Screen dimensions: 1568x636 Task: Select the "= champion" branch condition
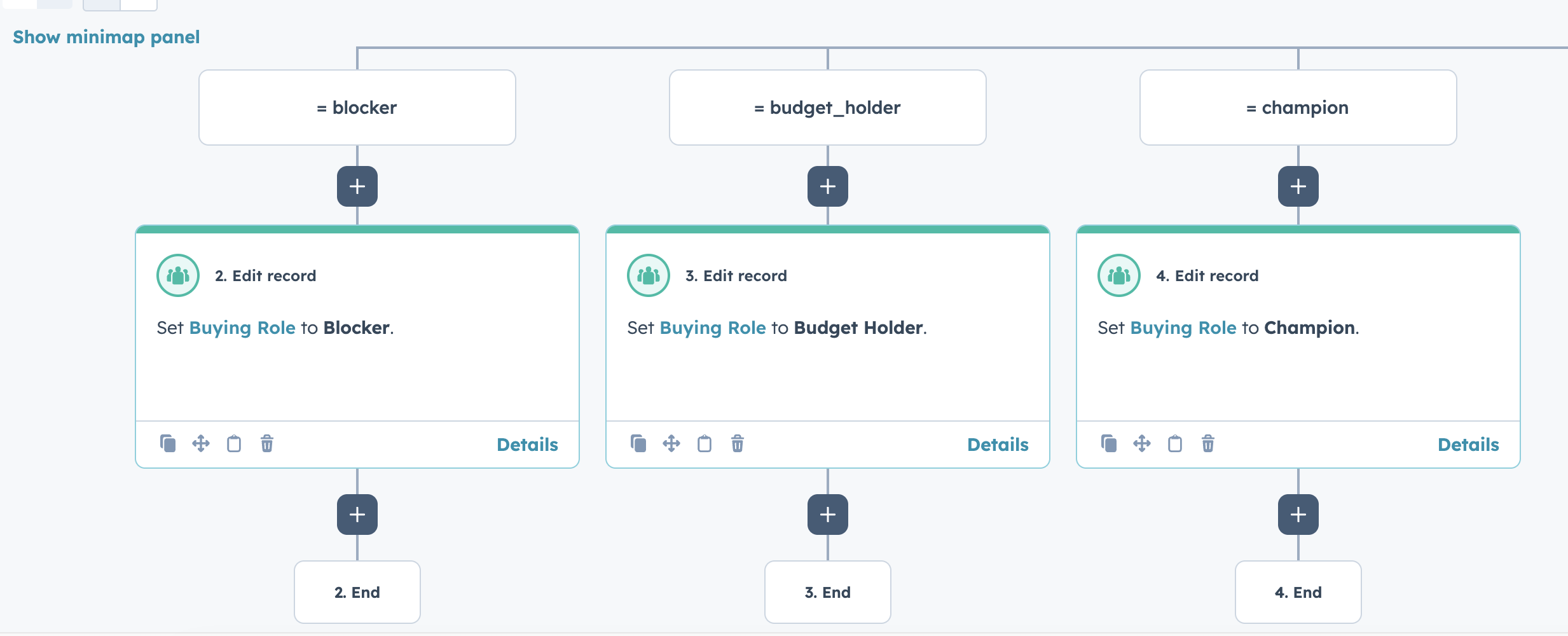(1298, 107)
